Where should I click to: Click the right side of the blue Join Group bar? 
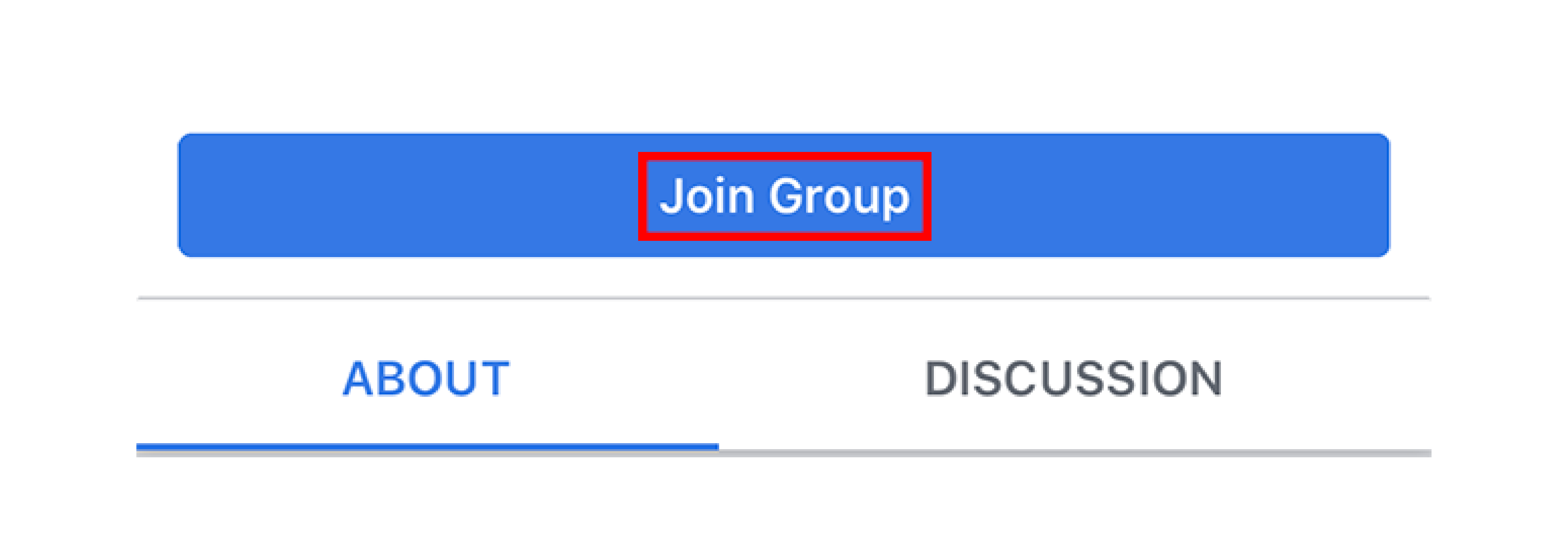[x=1160, y=195]
